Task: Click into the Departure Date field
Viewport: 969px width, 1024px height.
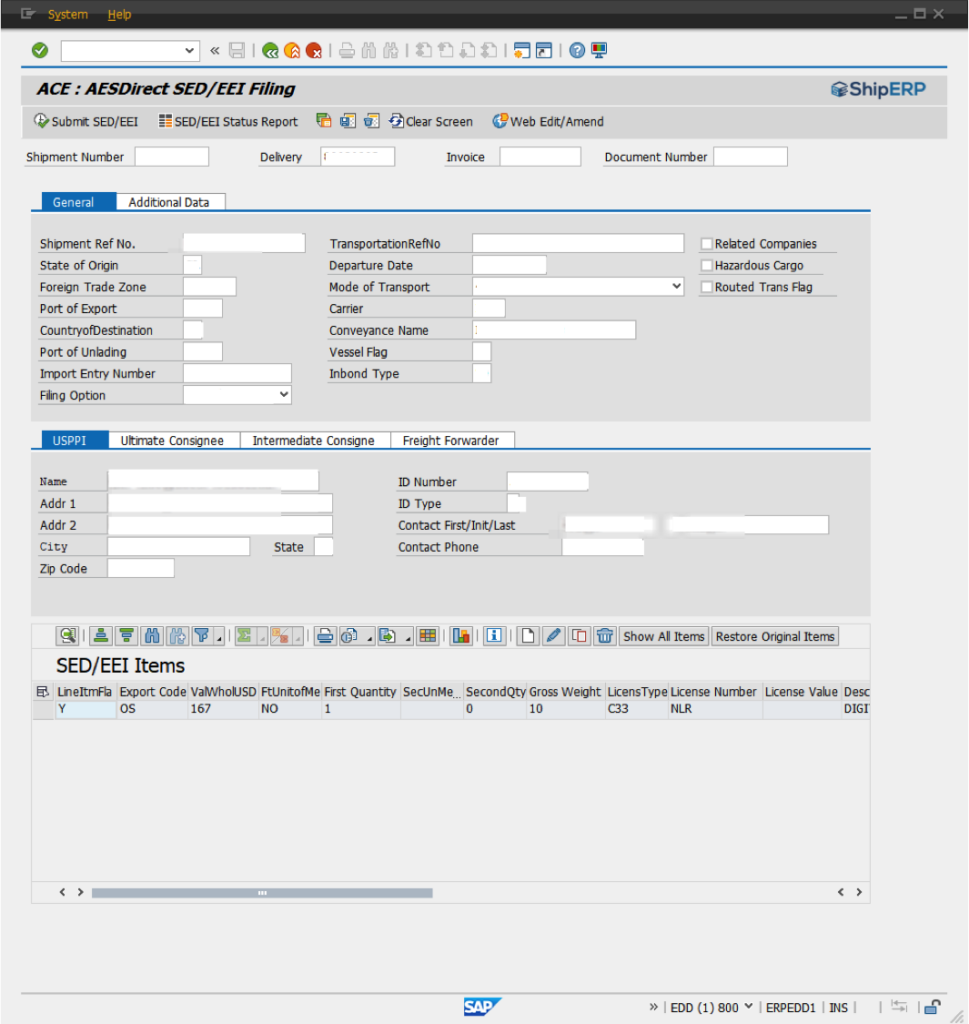Action: pyautogui.click(x=509, y=265)
